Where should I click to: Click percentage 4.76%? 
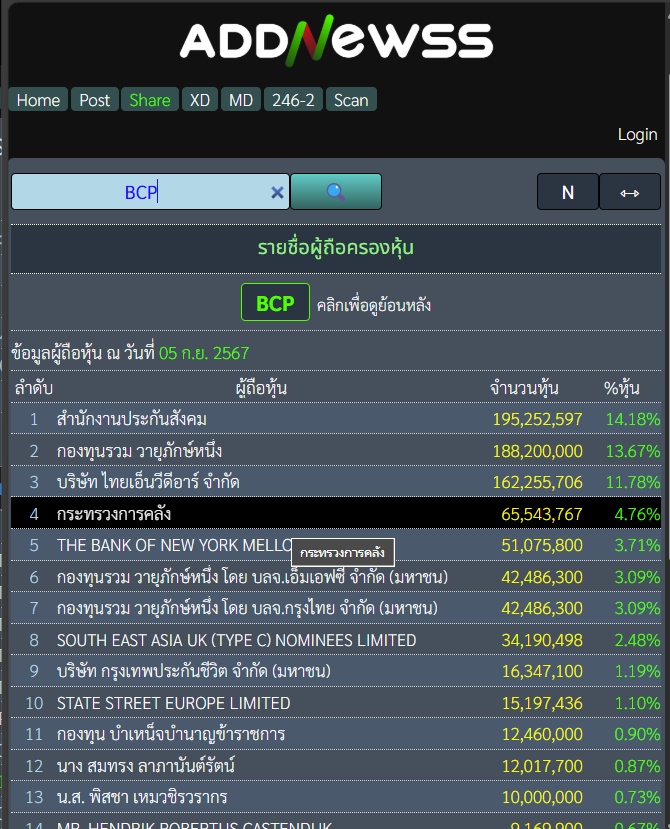tap(637, 514)
